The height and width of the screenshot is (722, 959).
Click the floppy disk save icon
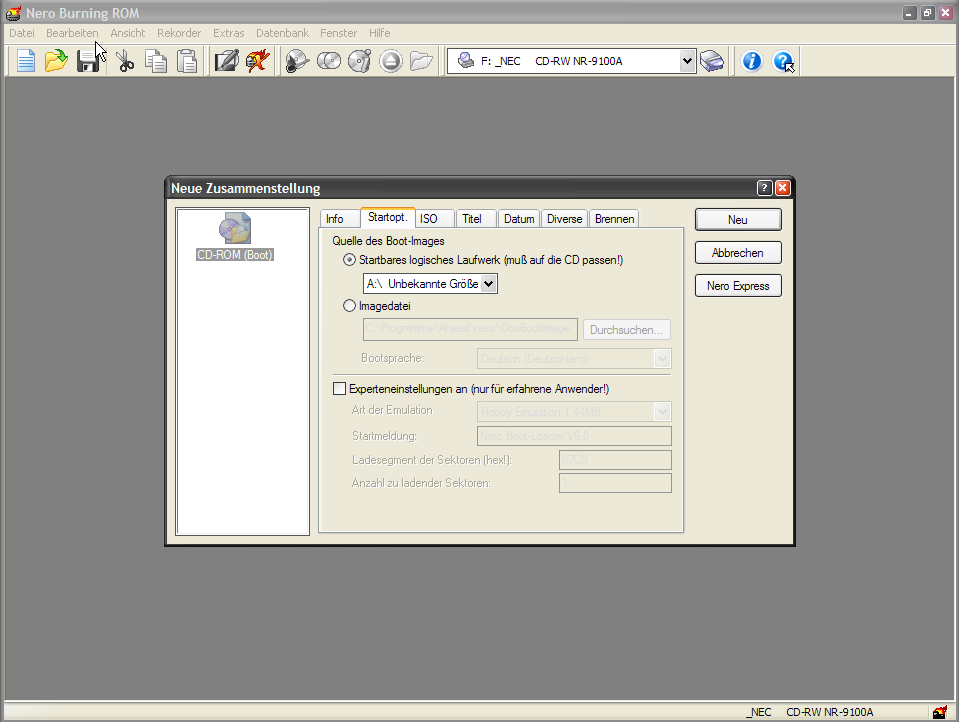pyautogui.click(x=88, y=61)
